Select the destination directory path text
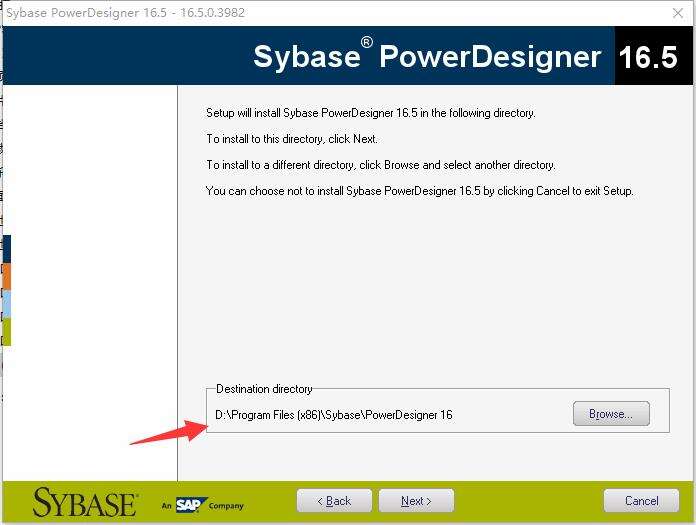Image resolution: width=696 pixels, height=525 pixels. tap(334, 415)
